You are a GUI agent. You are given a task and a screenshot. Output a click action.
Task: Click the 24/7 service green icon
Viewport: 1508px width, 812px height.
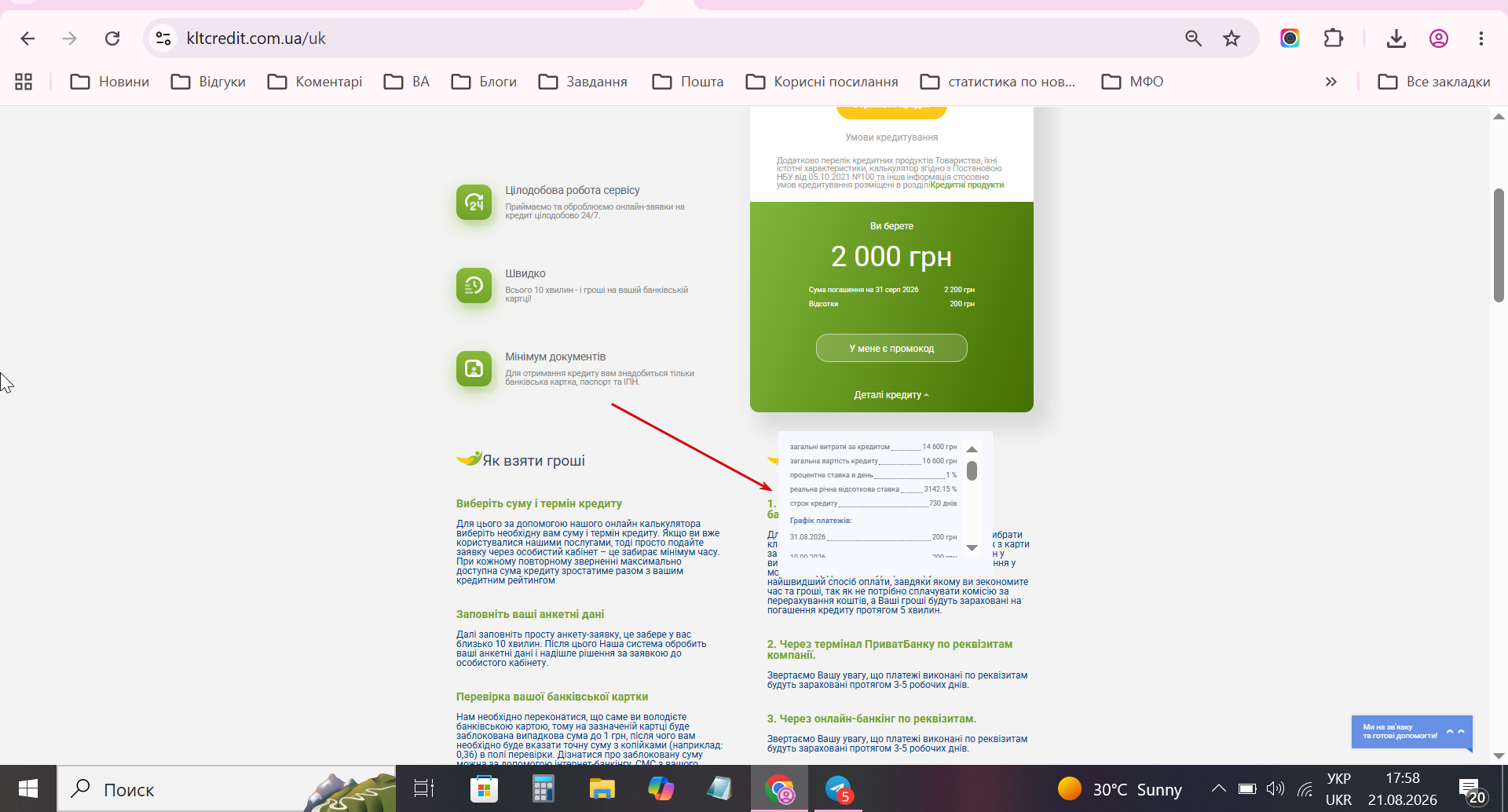[x=474, y=203]
